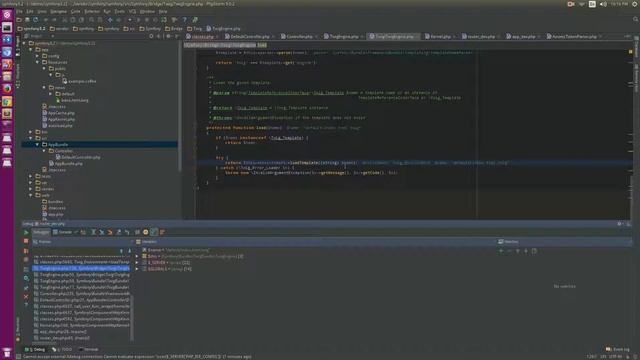
Task: Move to previous frame with up arrow
Action: pos(121,251)
